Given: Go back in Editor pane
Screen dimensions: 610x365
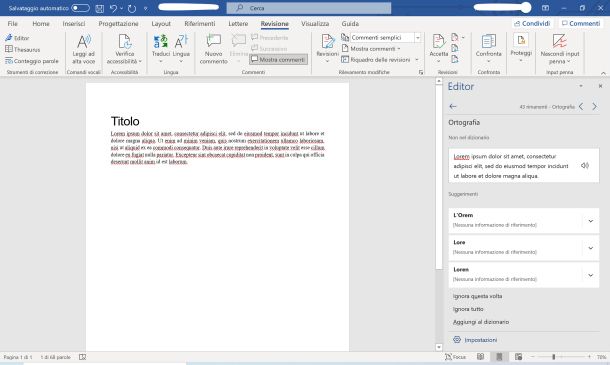Looking at the screenshot, I should tap(452, 106).
